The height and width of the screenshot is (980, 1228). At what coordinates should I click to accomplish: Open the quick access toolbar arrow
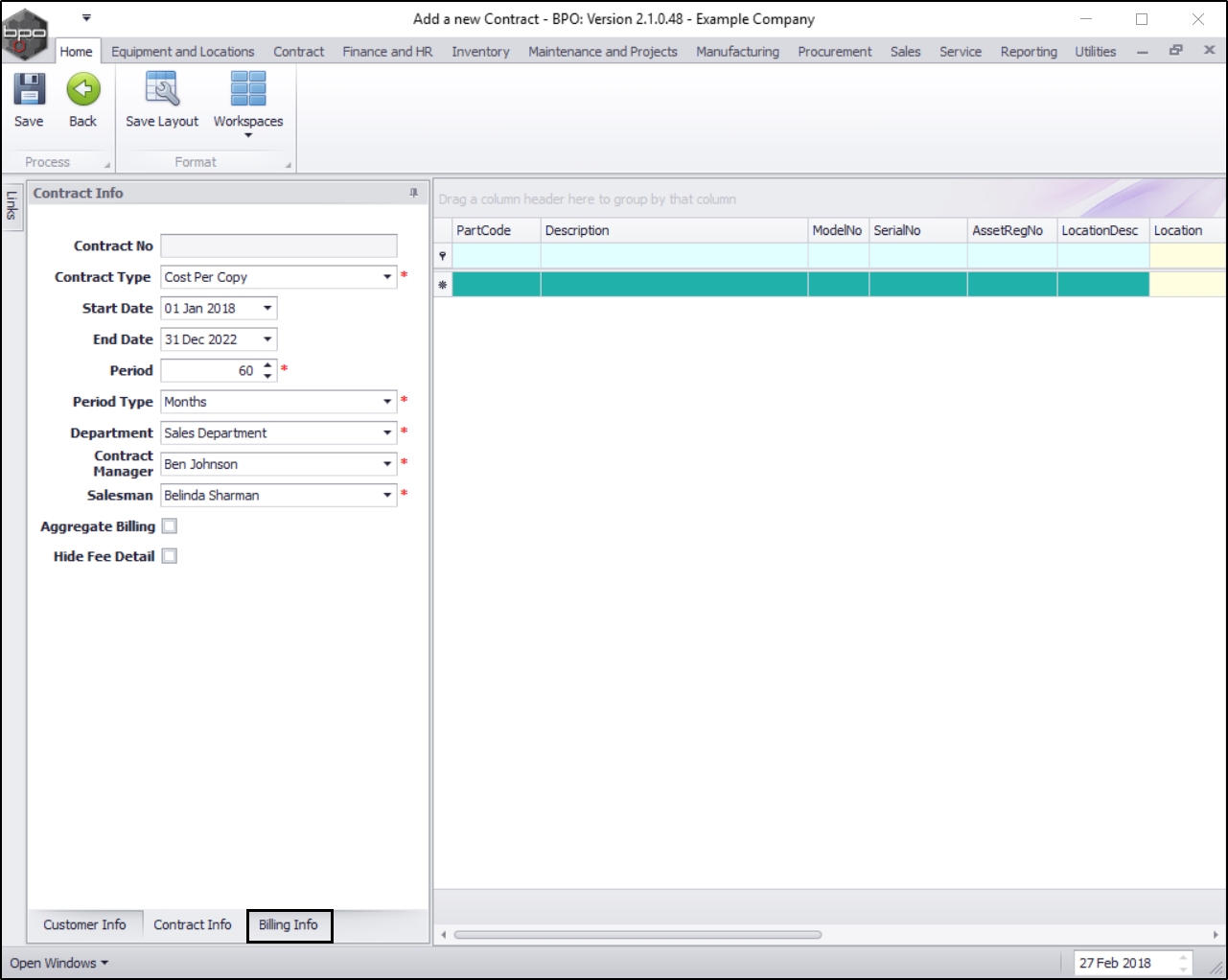pos(86,17)
